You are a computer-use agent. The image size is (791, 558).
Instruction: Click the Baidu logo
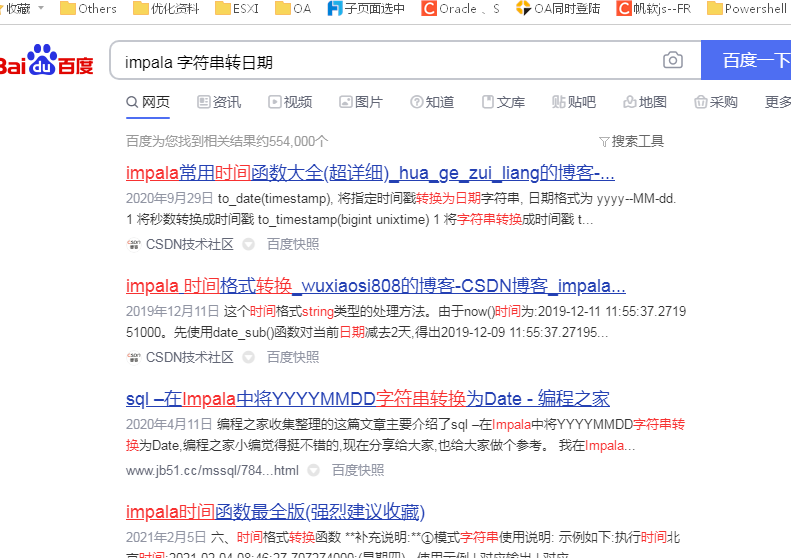(x=46, y=61)
